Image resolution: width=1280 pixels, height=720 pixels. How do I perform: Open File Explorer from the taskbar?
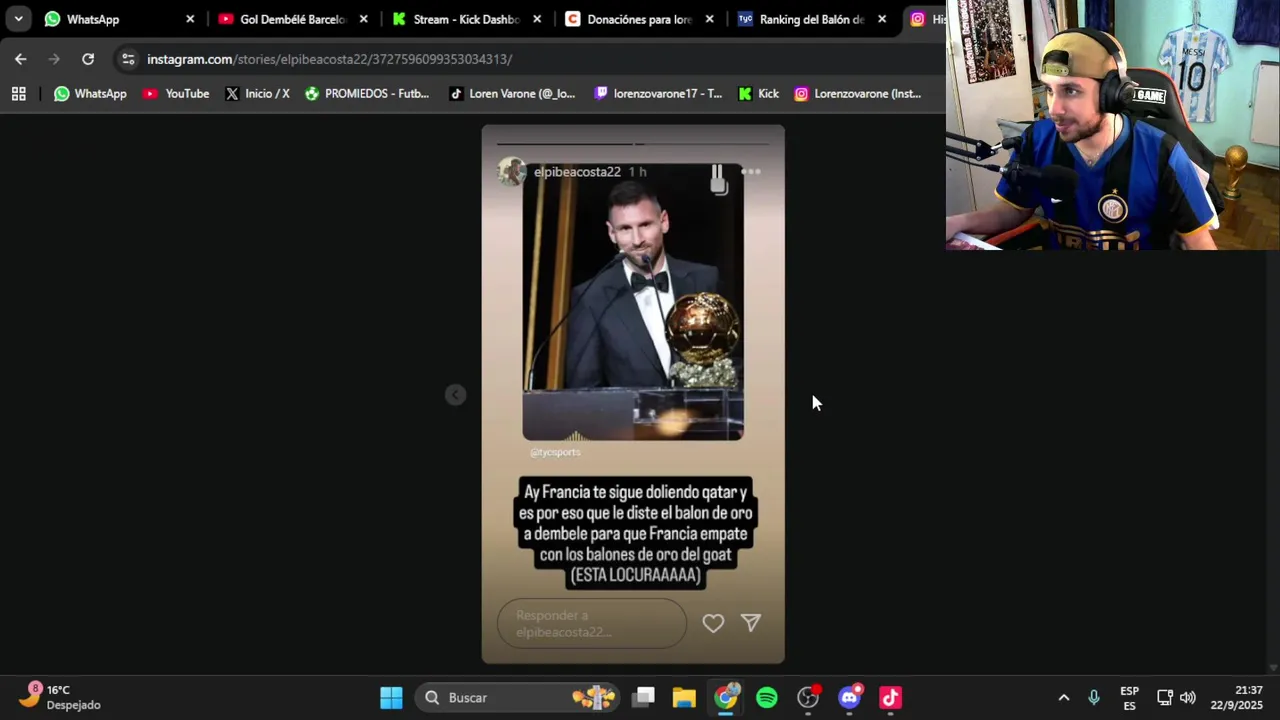click(684, 697)
